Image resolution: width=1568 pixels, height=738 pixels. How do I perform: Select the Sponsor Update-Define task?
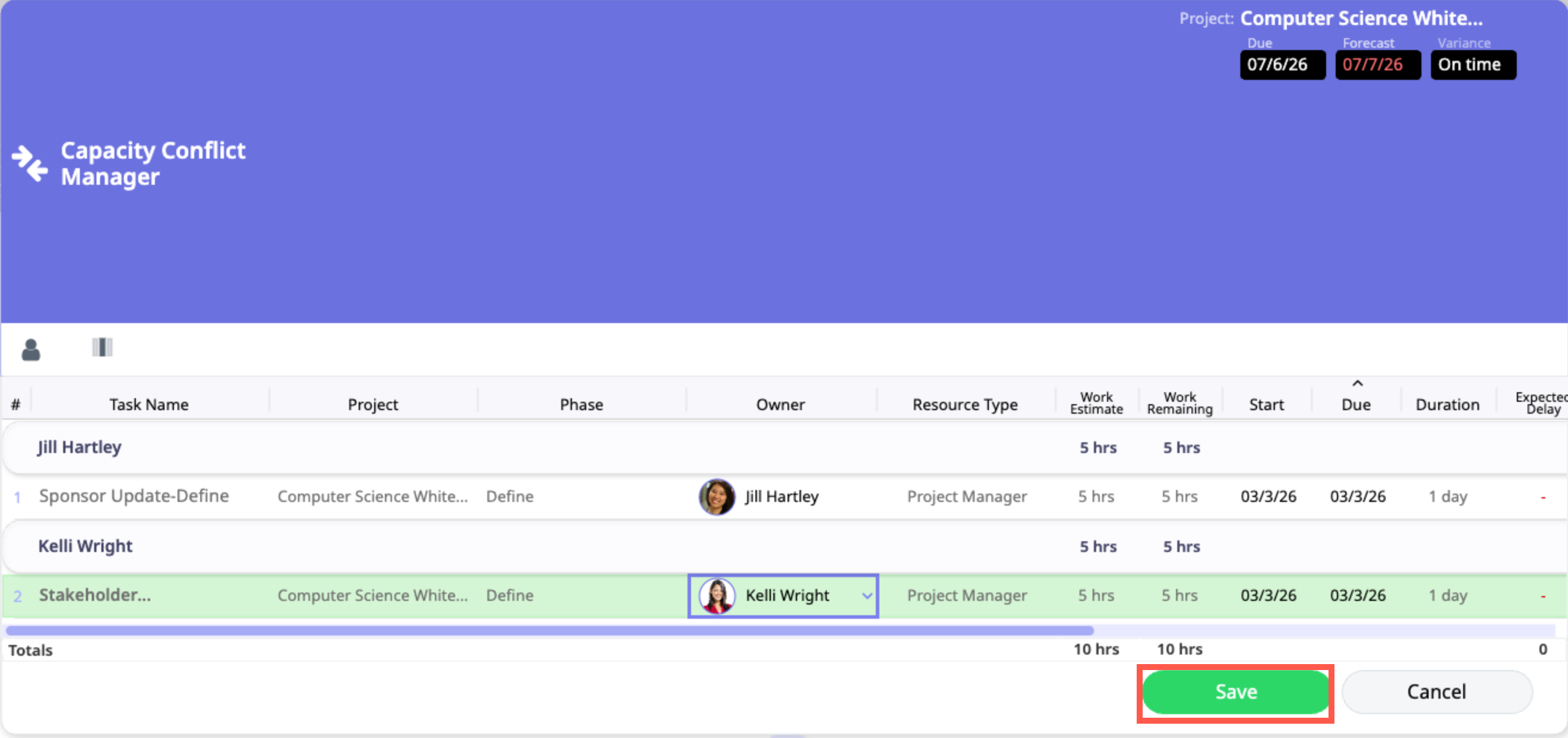pyautogui.click(x=134, y=496)
